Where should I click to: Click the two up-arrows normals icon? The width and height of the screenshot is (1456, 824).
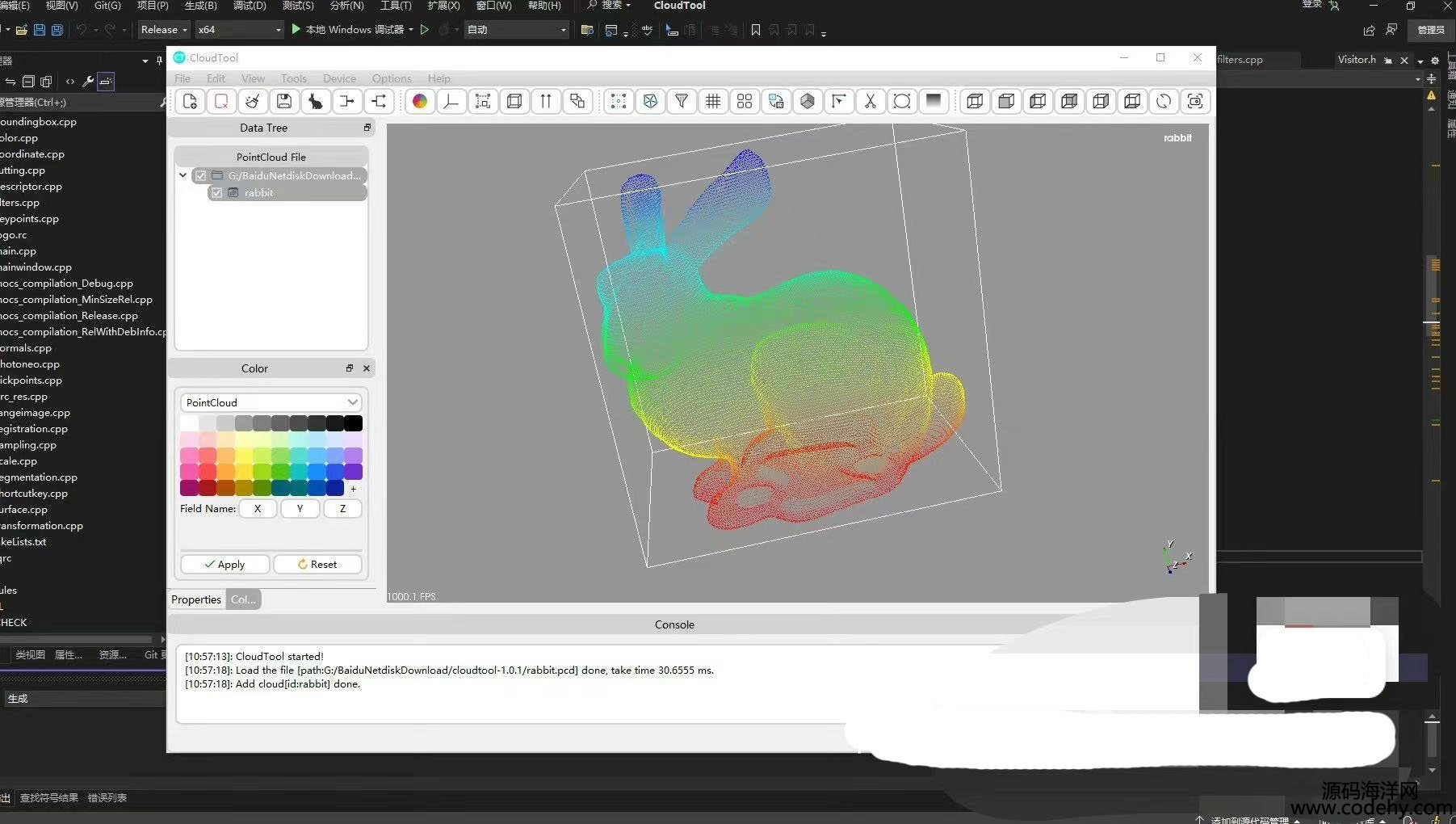[x=546, y=101]
